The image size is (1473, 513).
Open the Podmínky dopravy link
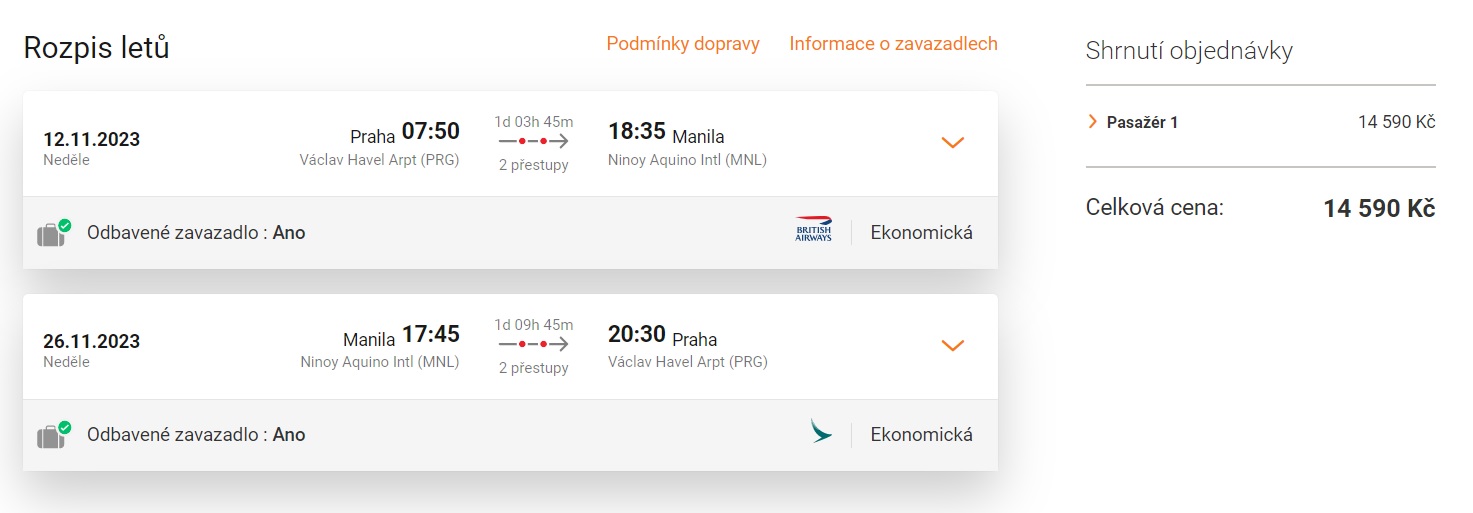click(x=683, y=44)
